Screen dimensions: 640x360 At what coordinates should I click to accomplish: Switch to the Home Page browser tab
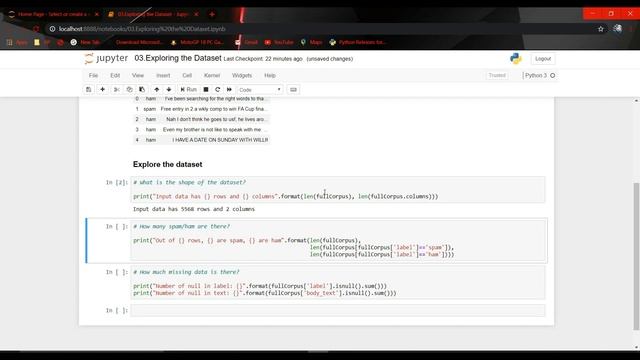[x=53, y=14]
